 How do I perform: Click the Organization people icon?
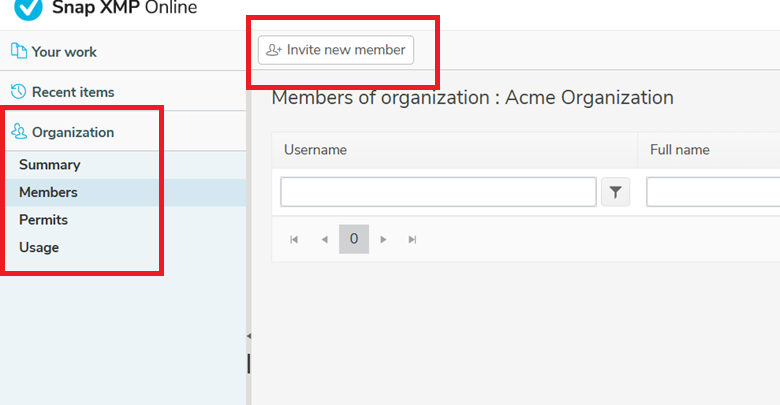click(19, 131)
